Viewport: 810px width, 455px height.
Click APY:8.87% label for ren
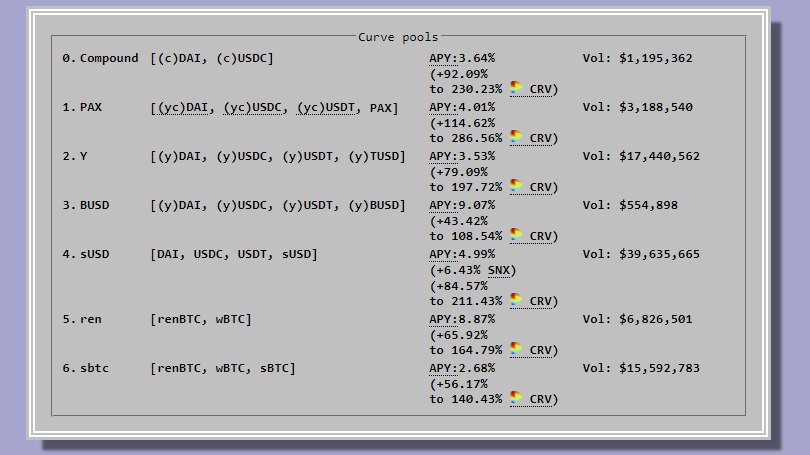tap(462, 319)
